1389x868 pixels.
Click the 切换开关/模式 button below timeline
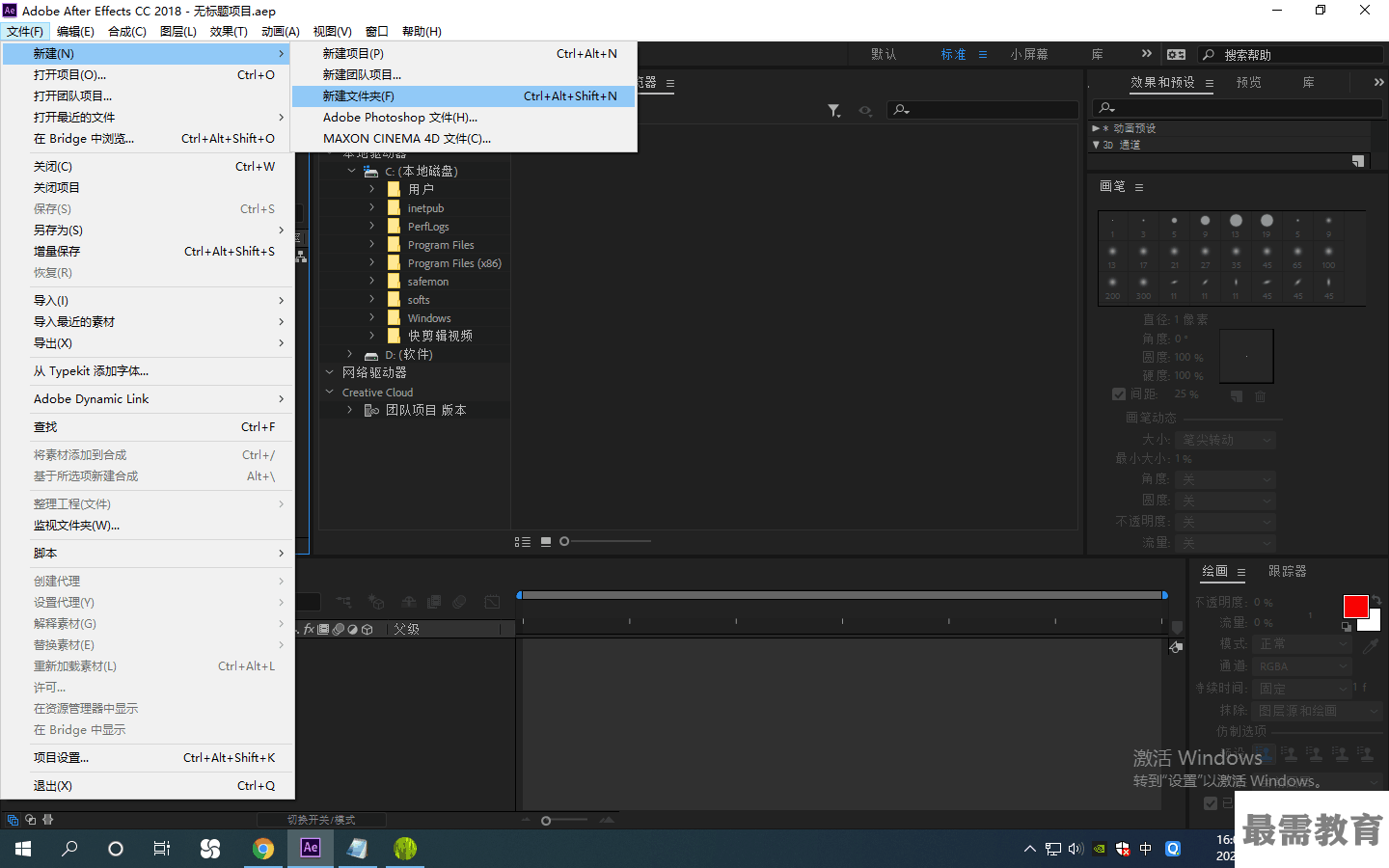click(x=321, y=820)
